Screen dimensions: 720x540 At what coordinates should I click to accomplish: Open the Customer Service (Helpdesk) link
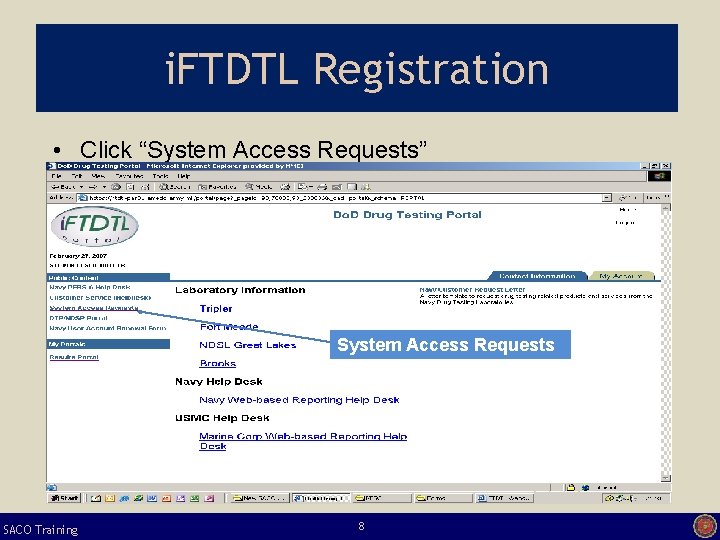click(x=100, y=298)
